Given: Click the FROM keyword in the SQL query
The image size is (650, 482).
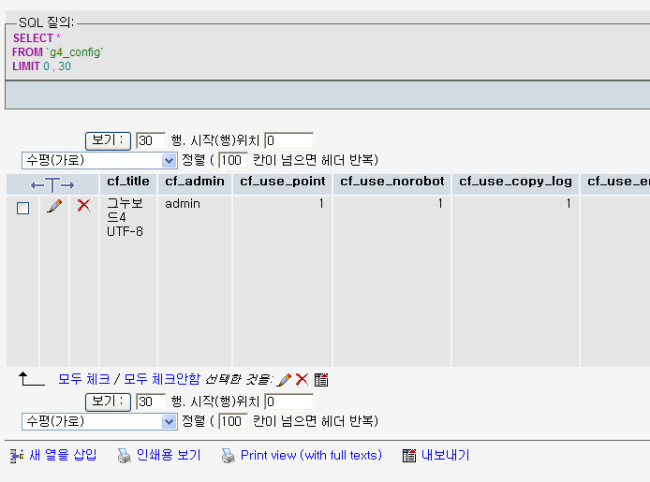Looking at the screenshot, I should point(27,52).
